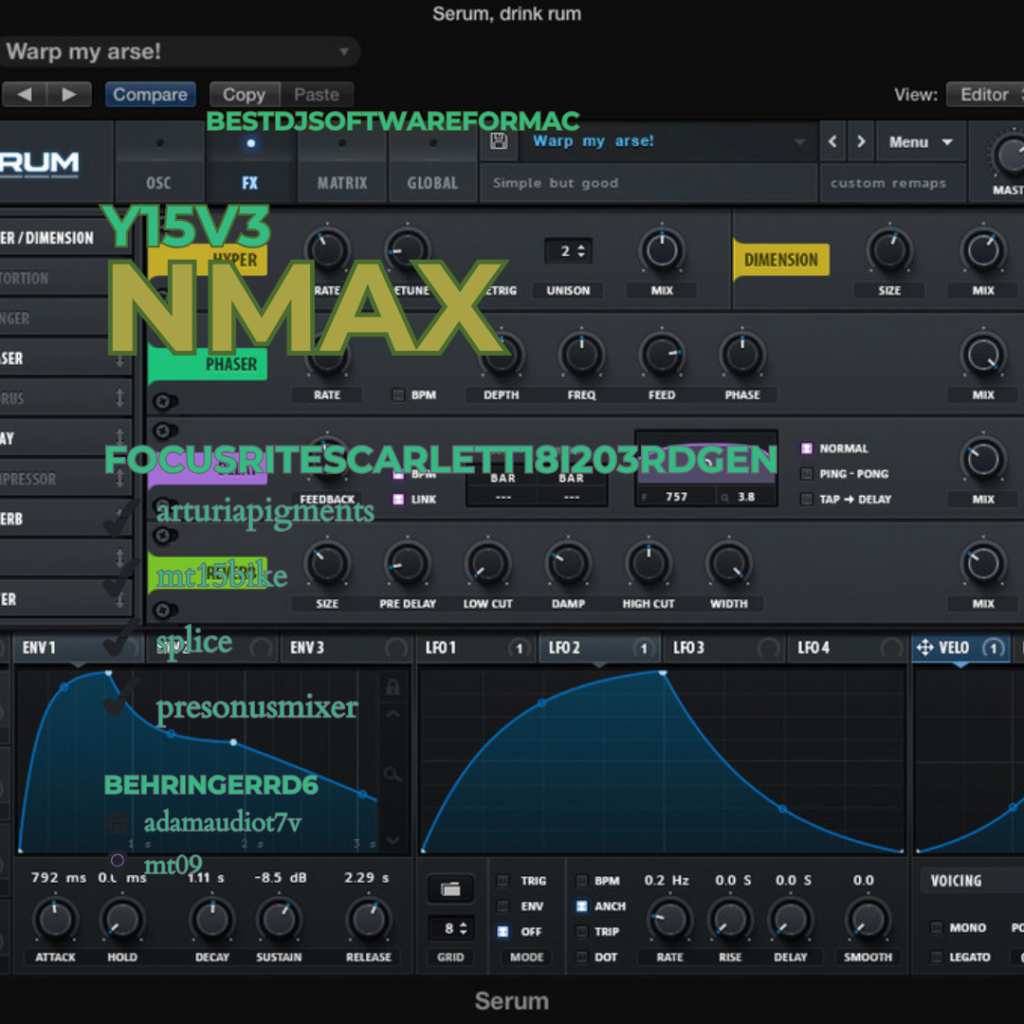Toggle the Reverb effect power icon
This screenshot has width=1024, height=1024.
(165, 610)
